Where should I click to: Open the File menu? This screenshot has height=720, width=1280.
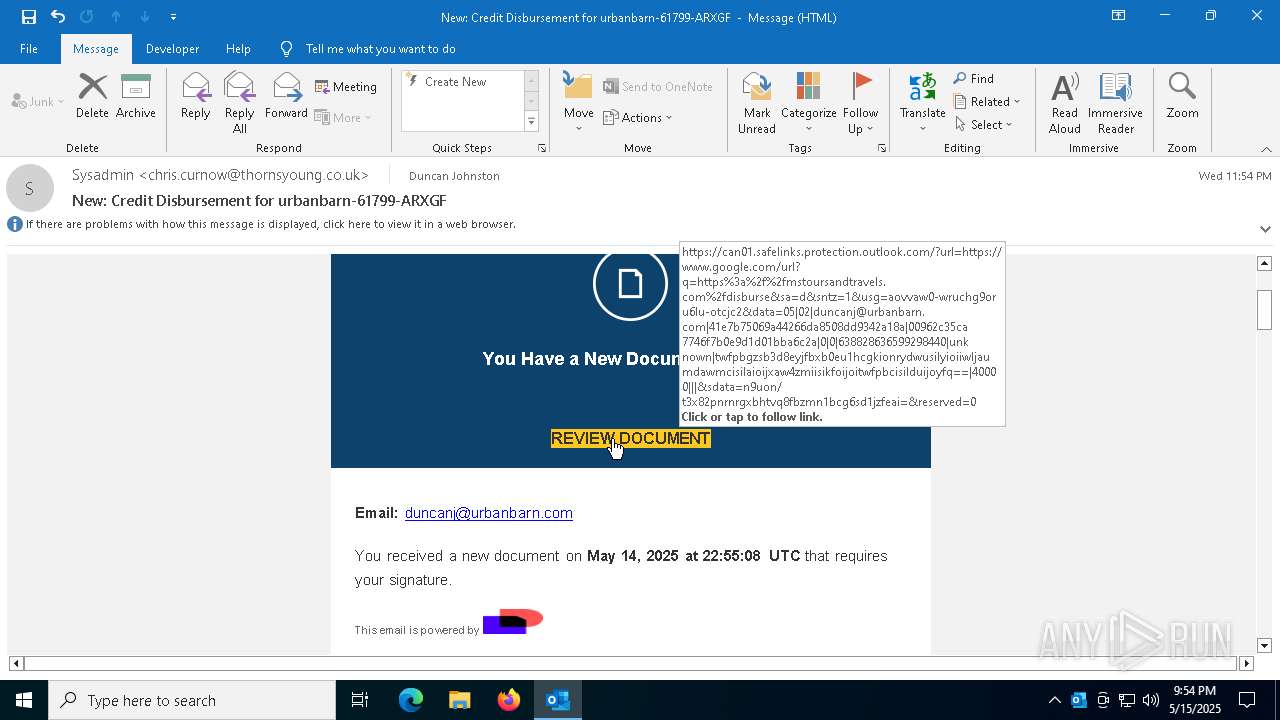click(29, 49)
